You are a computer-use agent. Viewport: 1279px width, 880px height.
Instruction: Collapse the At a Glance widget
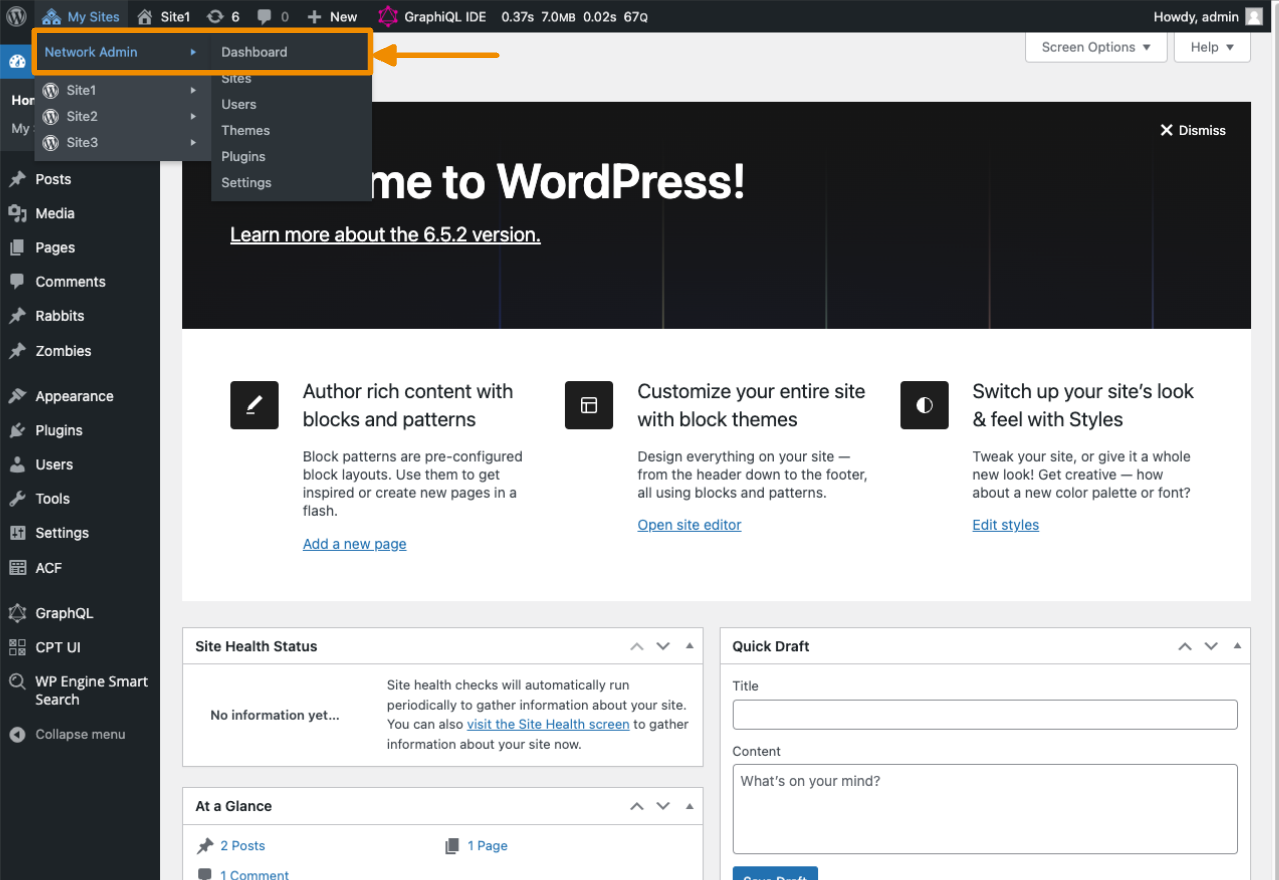[687, 806]
